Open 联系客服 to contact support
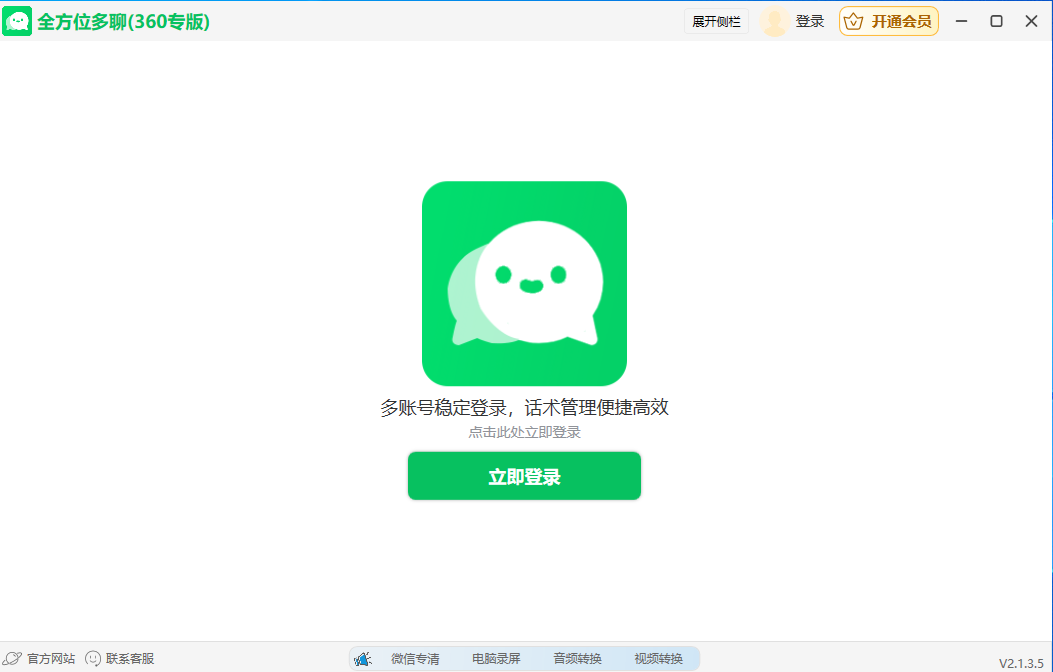Viewport: 1053px width, 672px height. pos(130,658)
